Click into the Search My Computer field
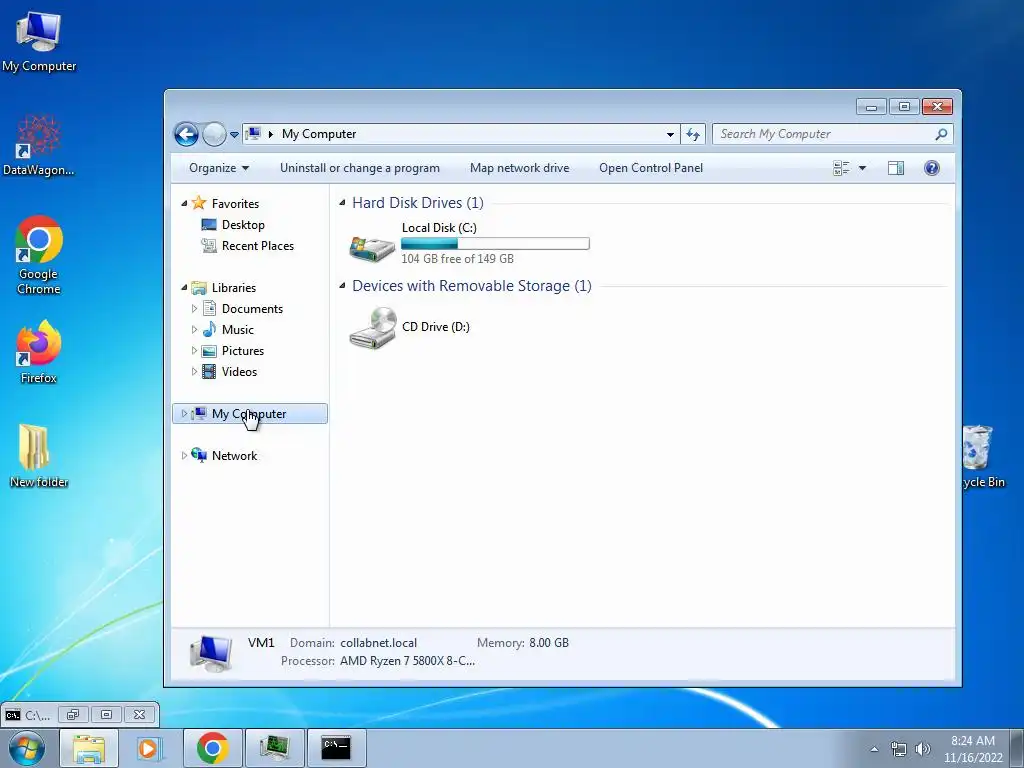This screenshot has width=1024, height=768. [x=833, y=134]
